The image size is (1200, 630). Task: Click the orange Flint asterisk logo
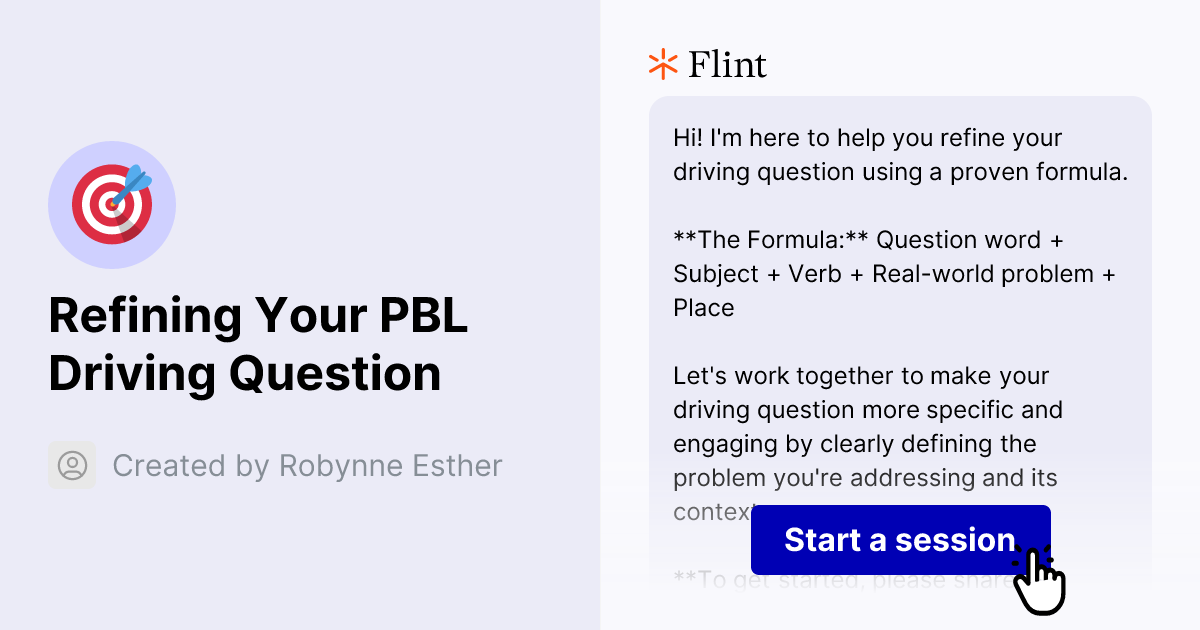pyautogui.click(x=661, y=64)
